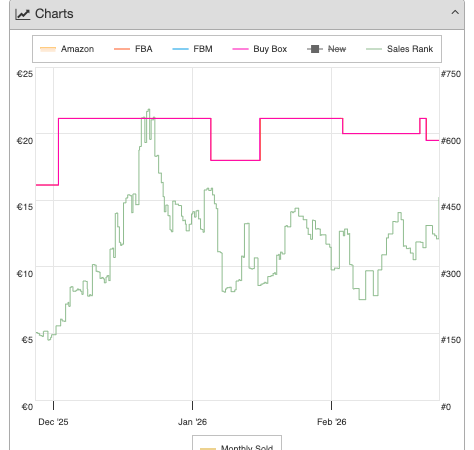
Task: Toggle Amazon series in legend
Action: (x=67, y=49)
